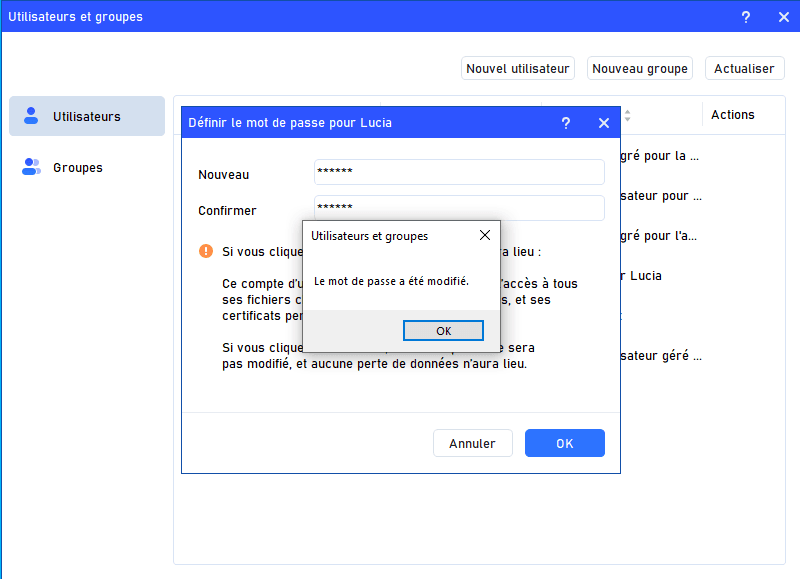This screenshot has width=800, height=579.
Task: Toggle the column sort arrows in table header
Action: pyautogui.click(x=627, y=116)
